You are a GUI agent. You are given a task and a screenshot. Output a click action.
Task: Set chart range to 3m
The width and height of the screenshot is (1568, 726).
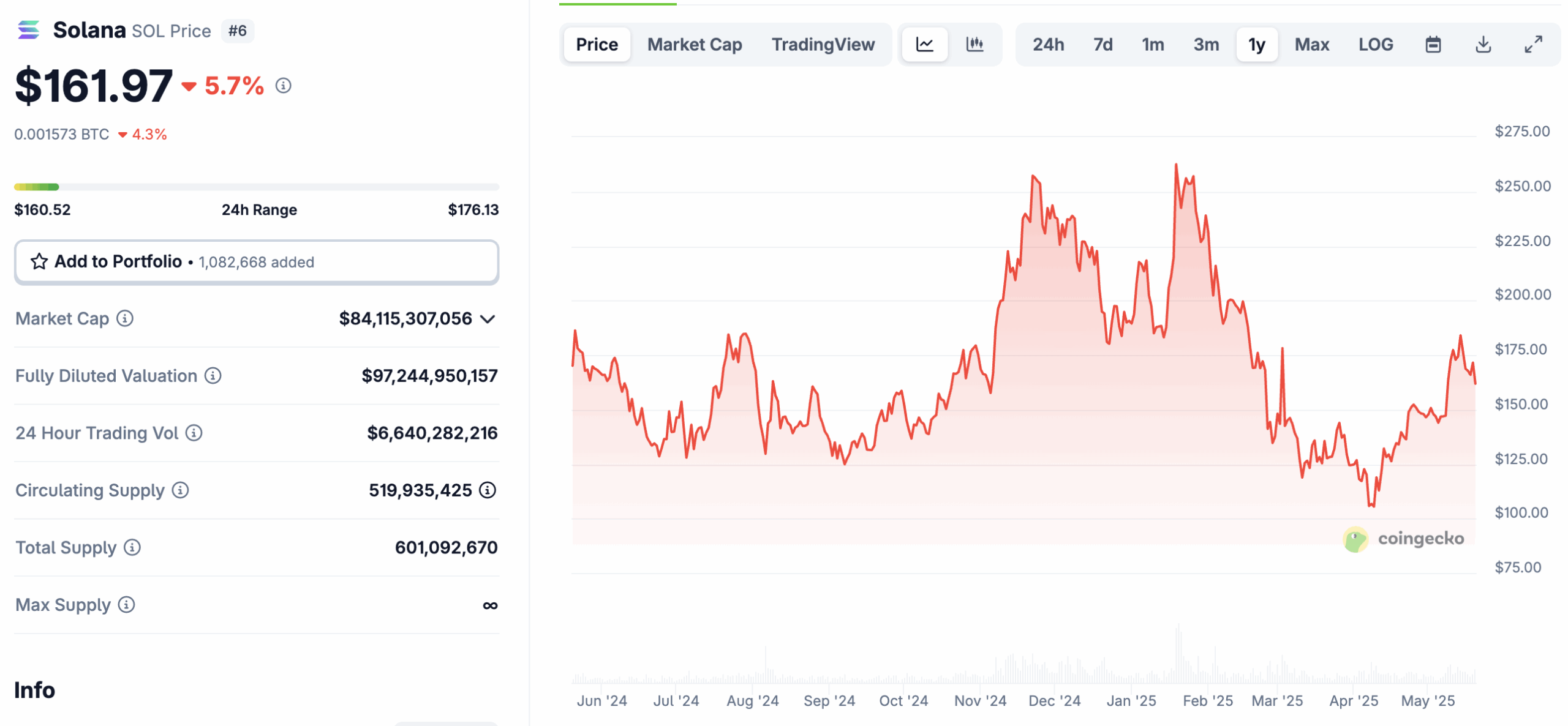[1206, 44]
